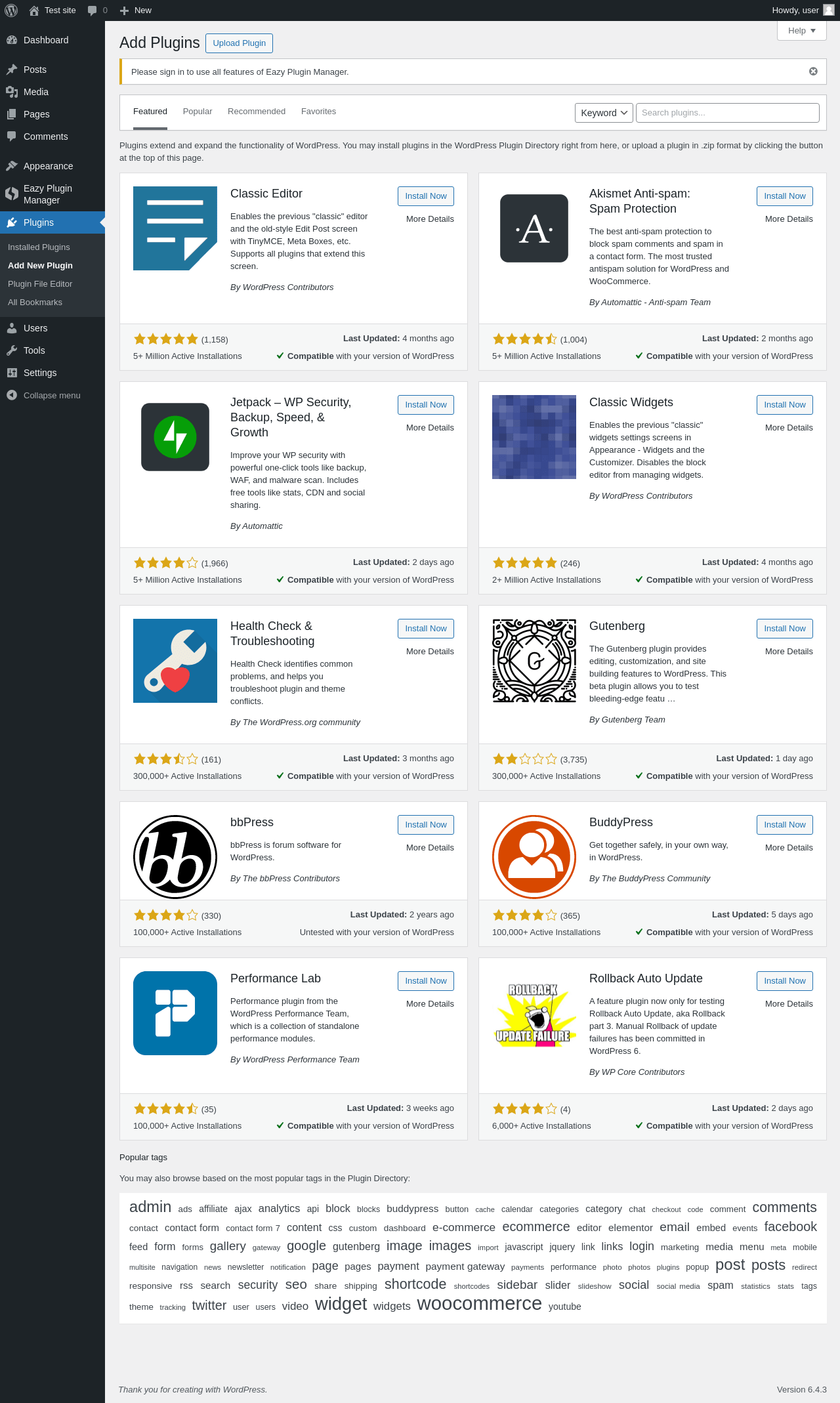840x1403 pixels.
Task: Click the Users icon in sidebar
Action: (x=12, y=328)
